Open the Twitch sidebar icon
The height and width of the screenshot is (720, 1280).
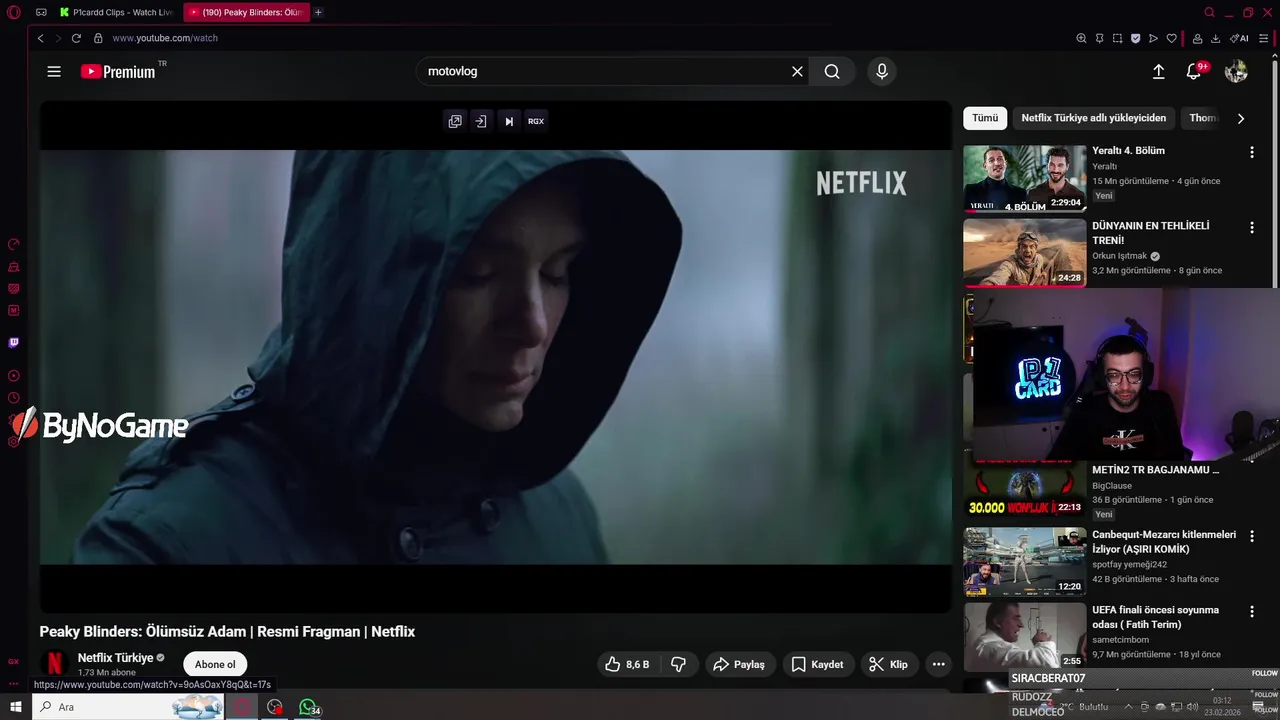point(14,343)
